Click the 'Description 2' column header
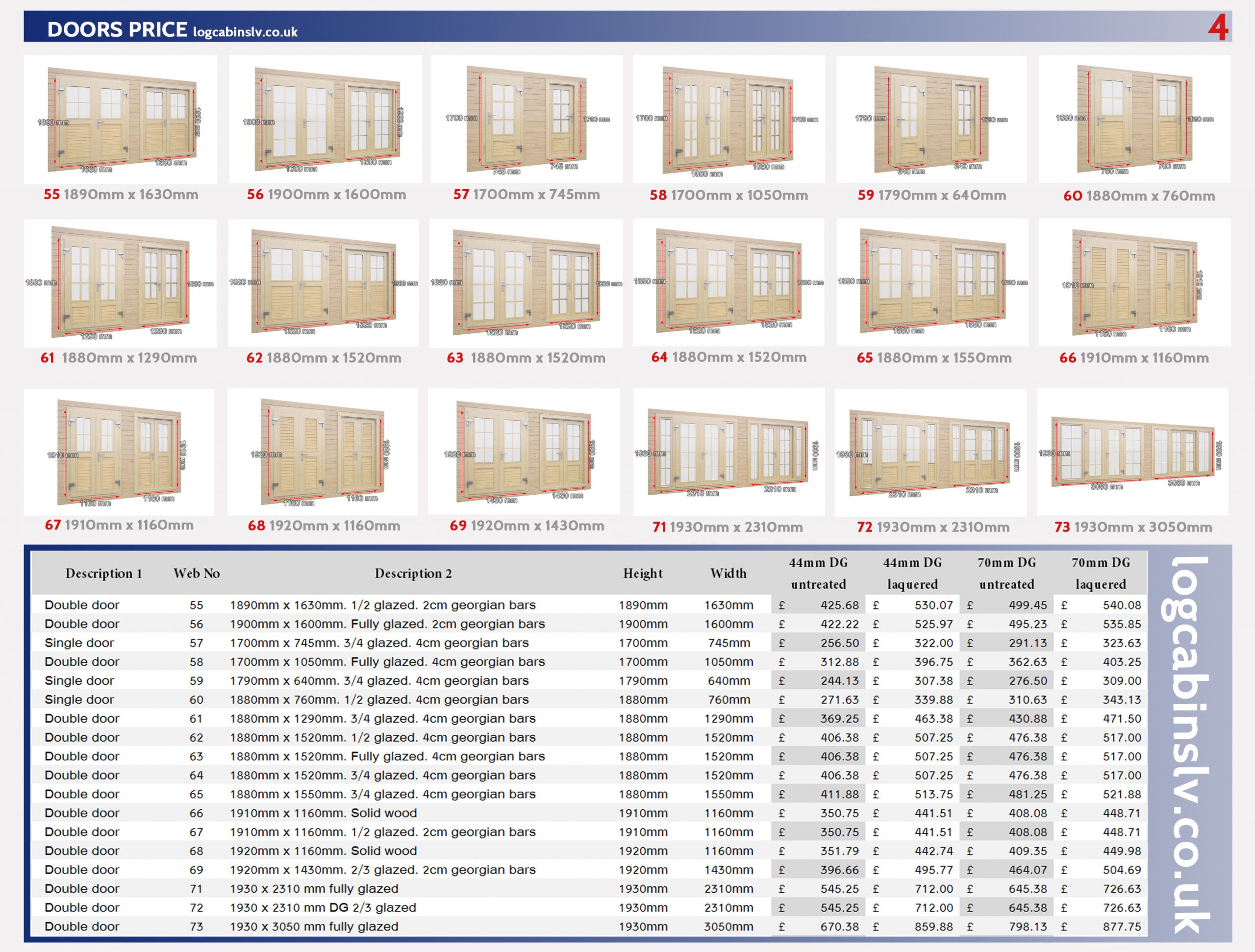Viewport: 1255px width, 952px height. point(413,573)
